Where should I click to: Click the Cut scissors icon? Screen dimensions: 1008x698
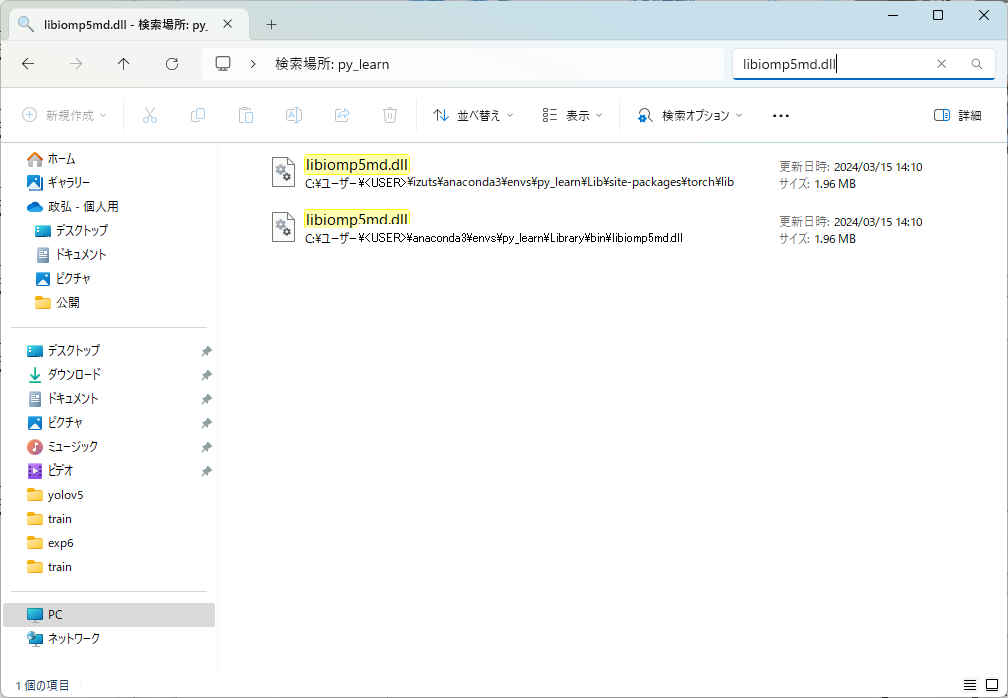(150, 115)
